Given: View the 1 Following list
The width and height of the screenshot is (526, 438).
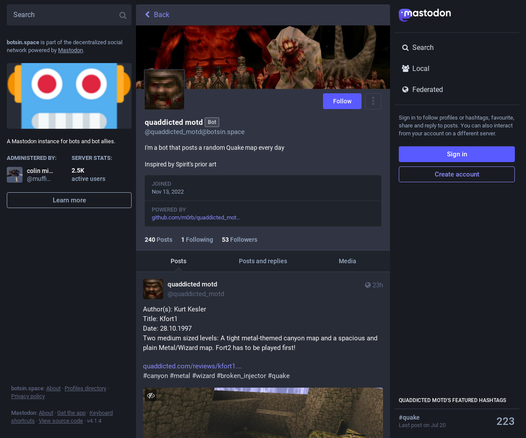Looking at the screenshot, I should [197, 239].
